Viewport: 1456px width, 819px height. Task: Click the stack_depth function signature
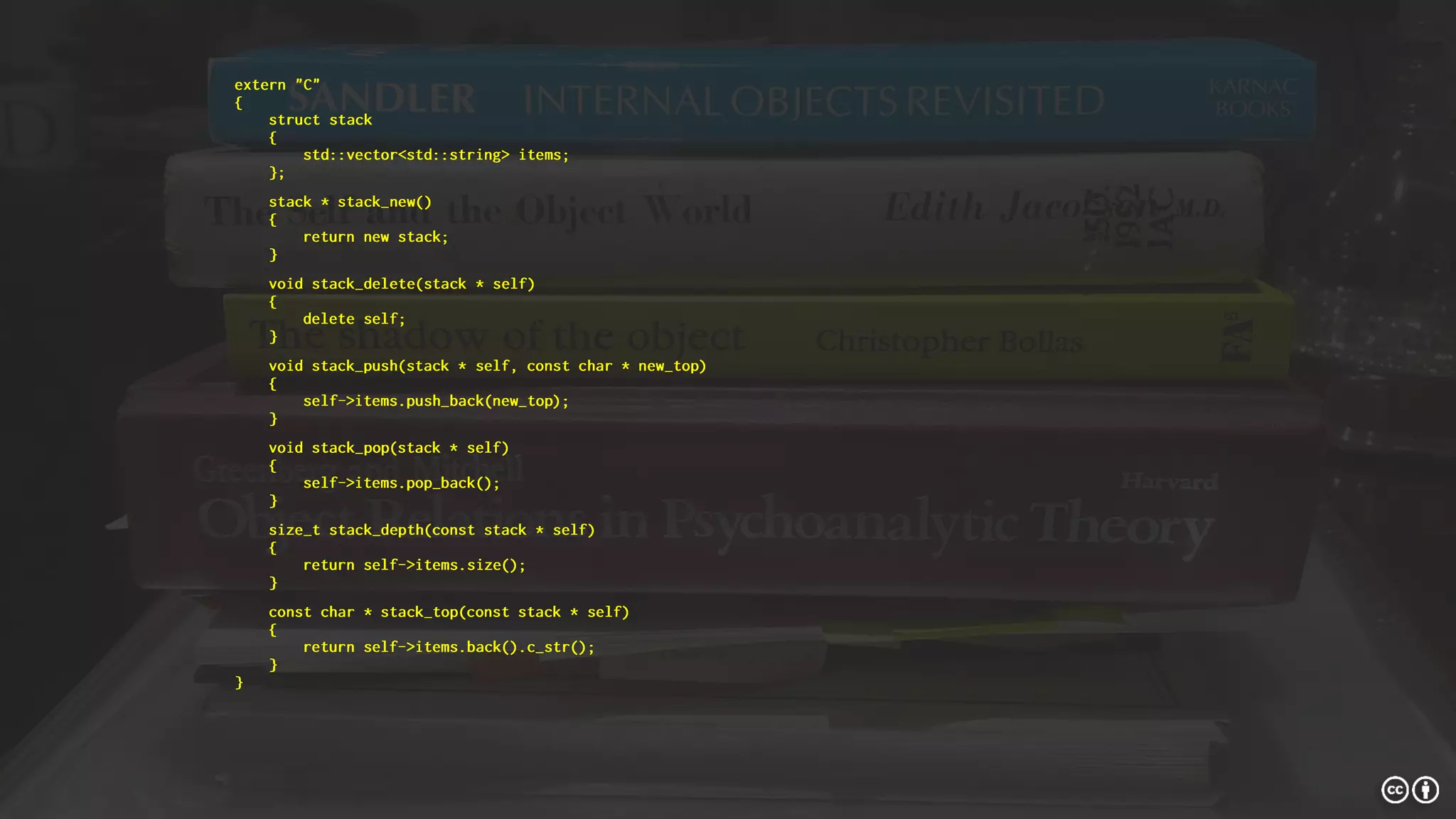tap(432, 530)
